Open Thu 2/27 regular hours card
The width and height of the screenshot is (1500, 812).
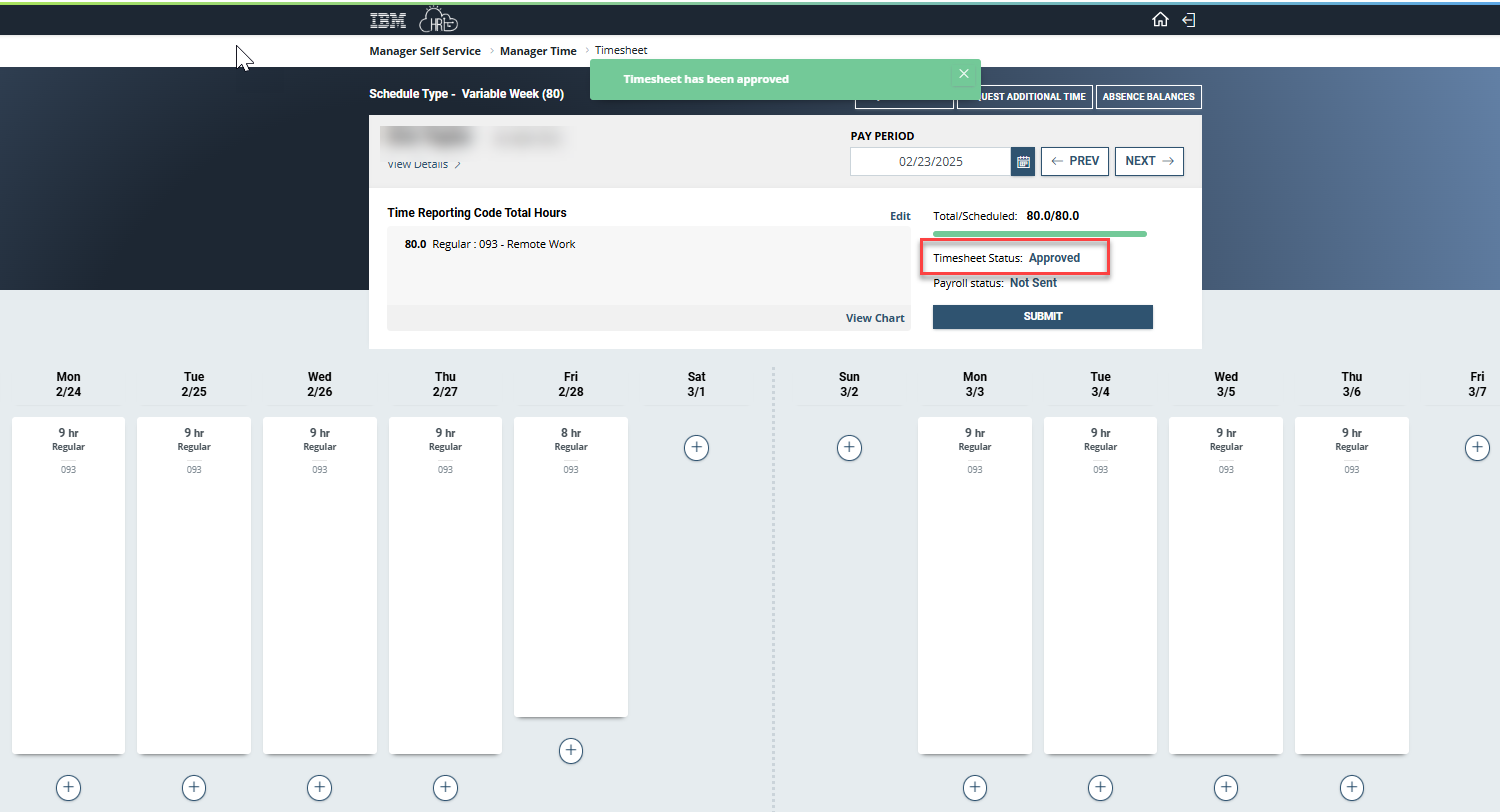(445, 585)
